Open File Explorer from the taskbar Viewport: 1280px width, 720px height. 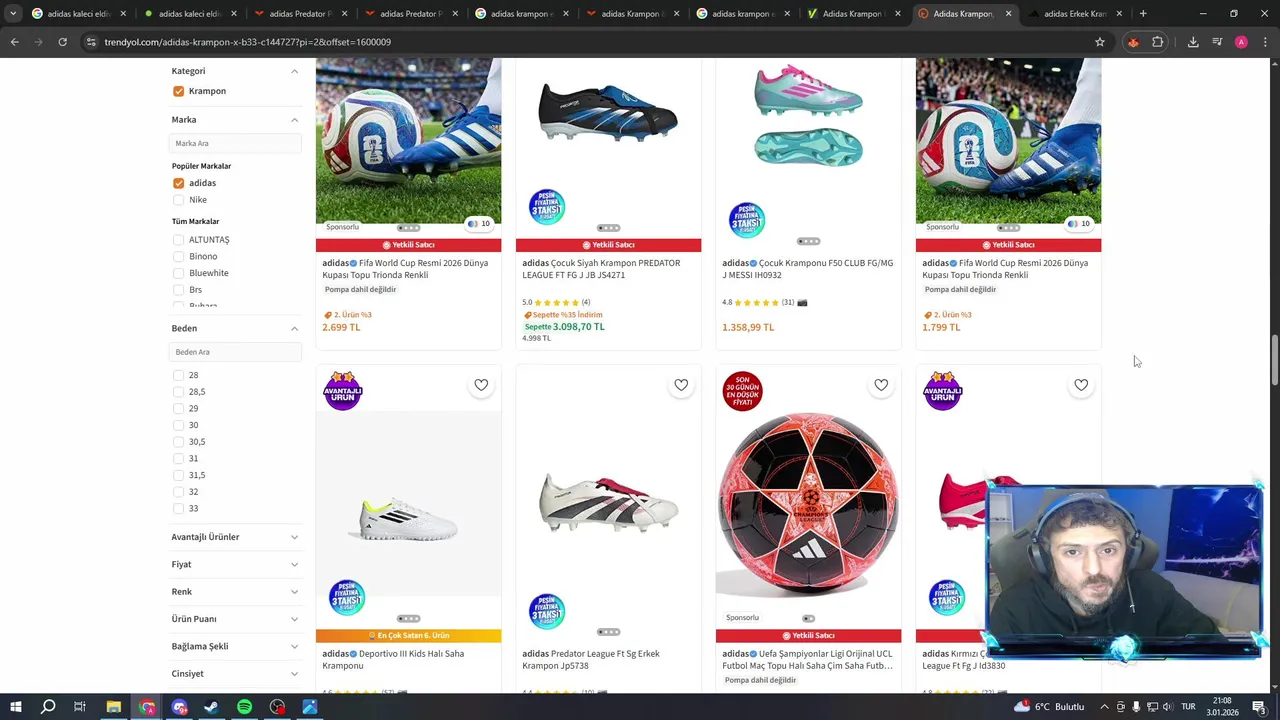113,707
